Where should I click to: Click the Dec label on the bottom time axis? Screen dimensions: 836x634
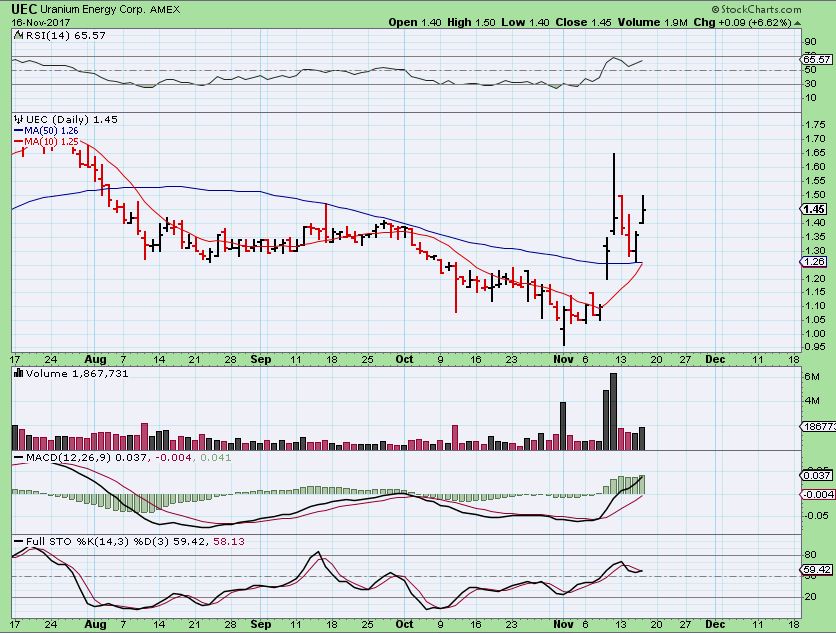coord(715,624)
